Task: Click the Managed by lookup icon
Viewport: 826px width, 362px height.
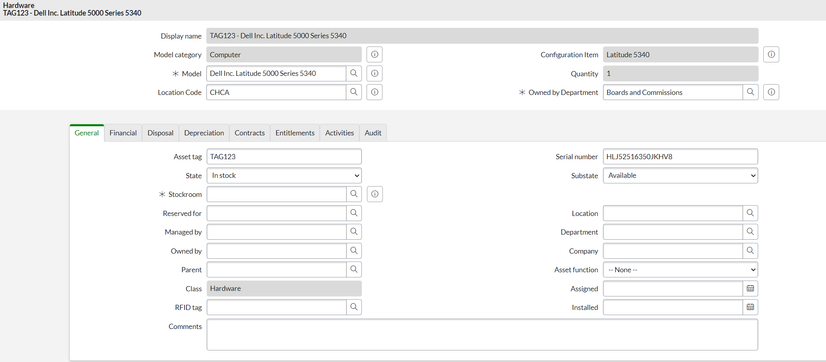Action: 354,232
